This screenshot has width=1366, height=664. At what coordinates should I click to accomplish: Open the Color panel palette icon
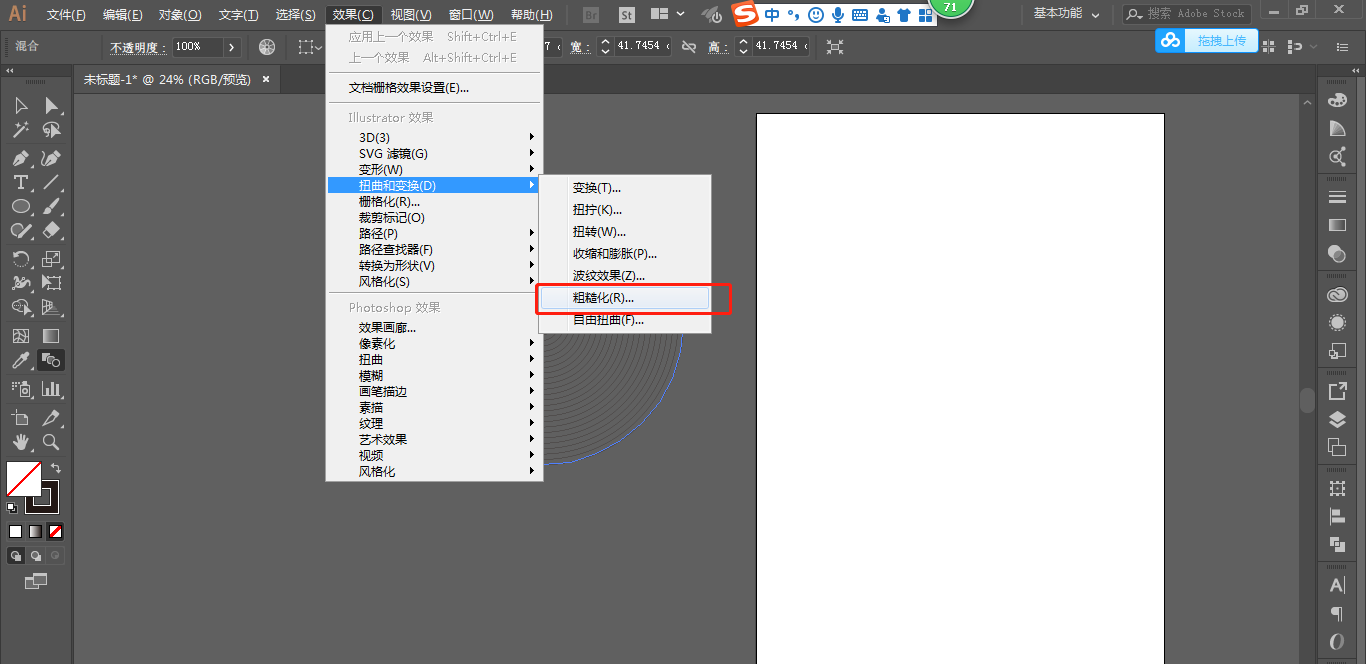click(x=1337, y=100)
